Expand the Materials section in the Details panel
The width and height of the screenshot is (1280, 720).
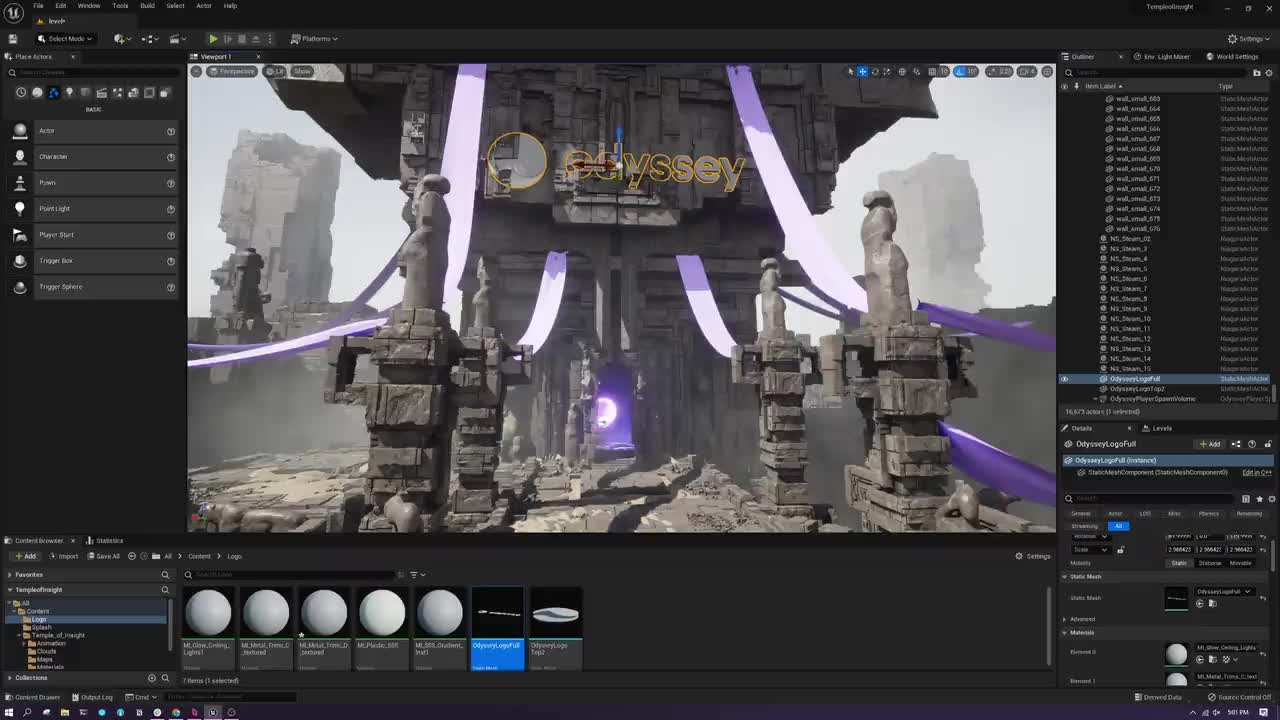pyautogui.click(x=1064, y=632)
